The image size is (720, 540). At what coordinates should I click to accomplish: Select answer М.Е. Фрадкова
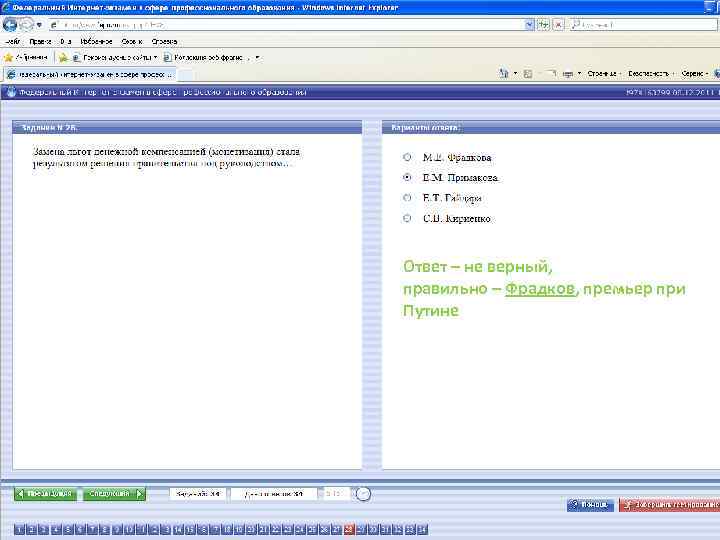tap(407, 157)
